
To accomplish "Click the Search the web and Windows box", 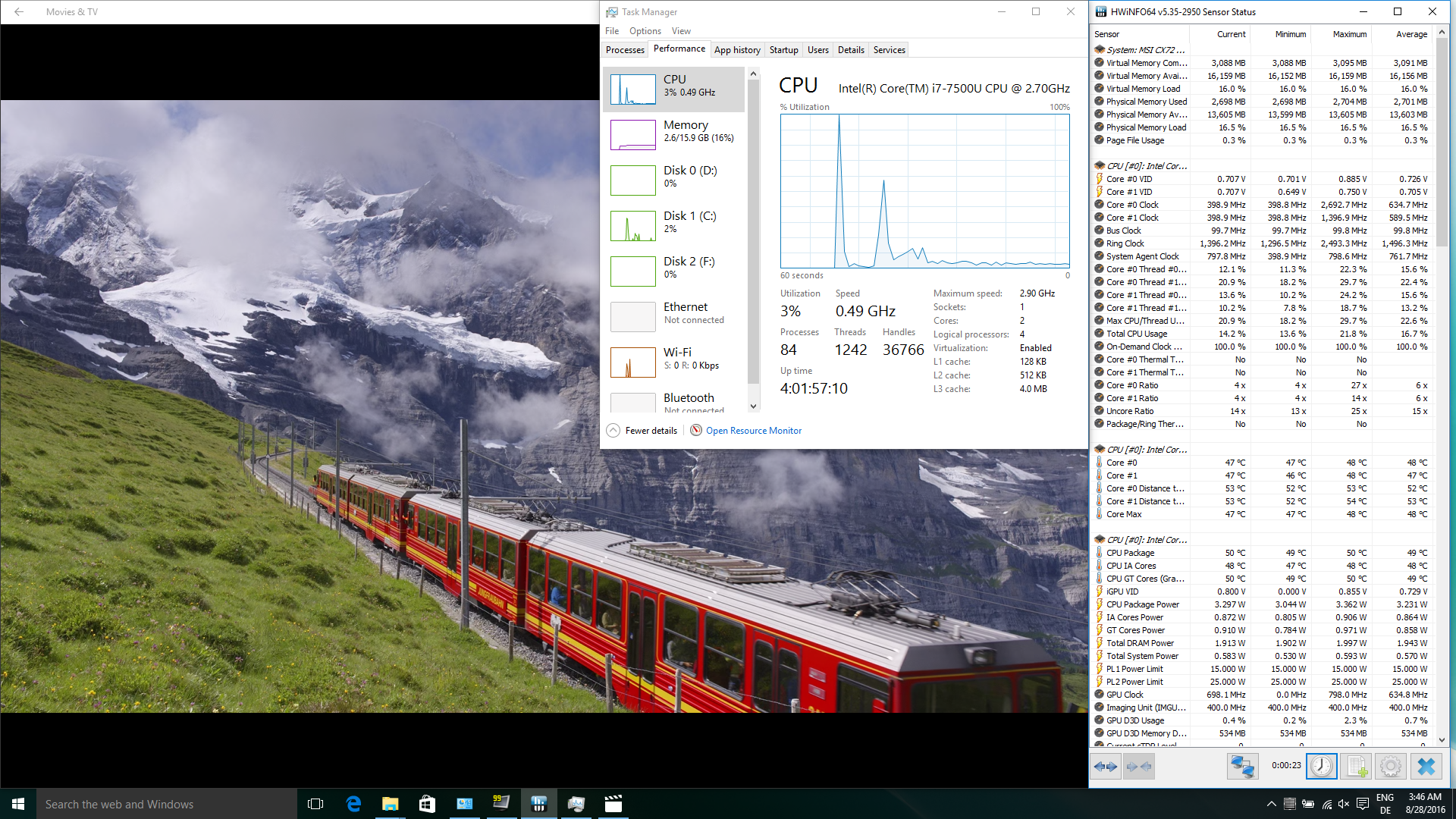I will coord(167,804).
